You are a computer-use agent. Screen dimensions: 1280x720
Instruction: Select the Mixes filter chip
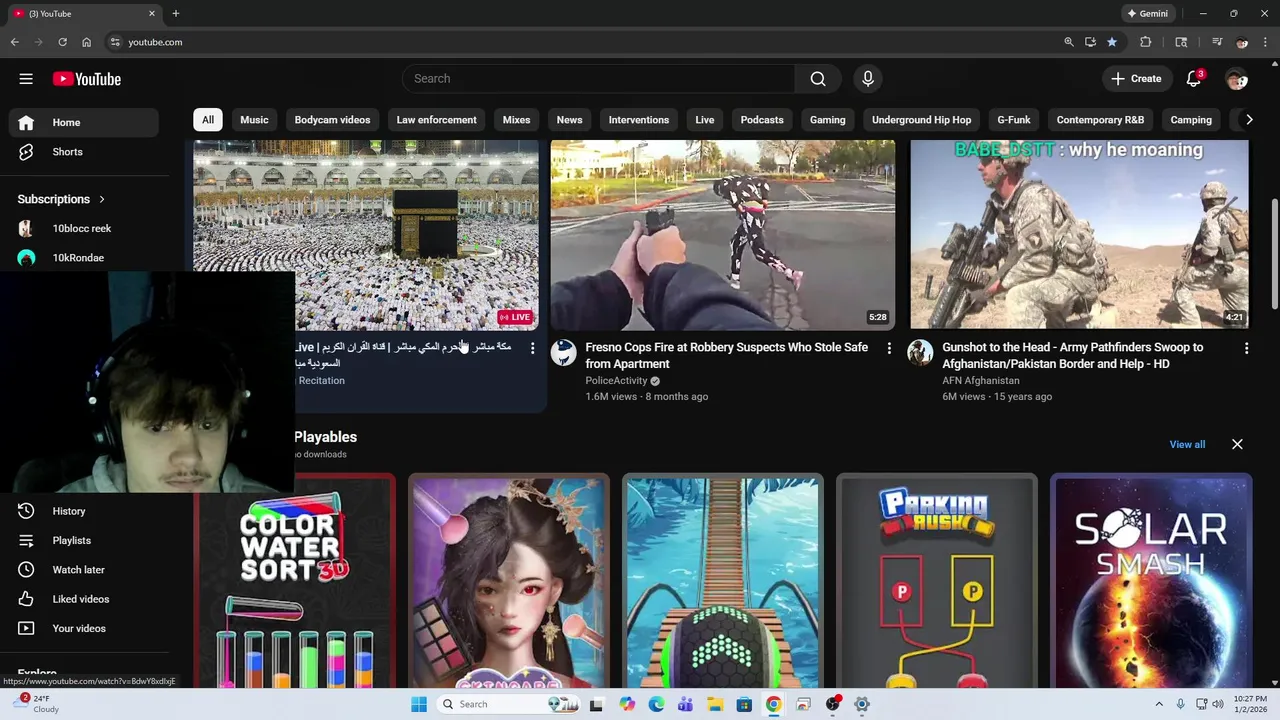coord(517,120)
